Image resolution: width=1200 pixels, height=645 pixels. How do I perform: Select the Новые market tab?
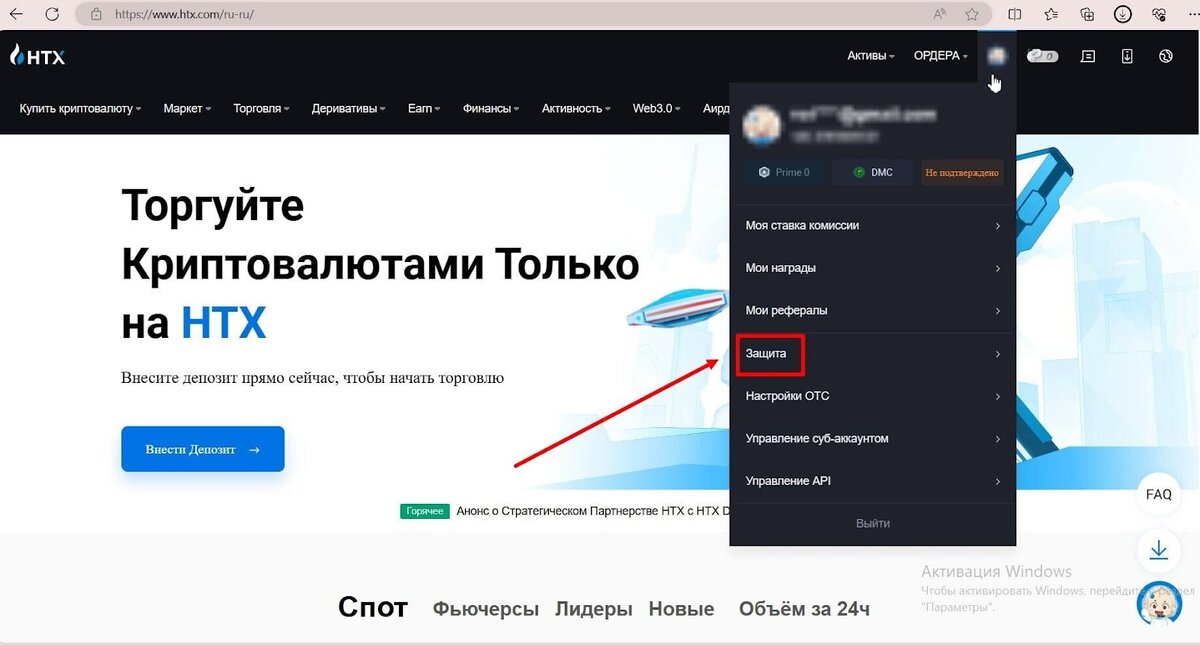[681, 609]
